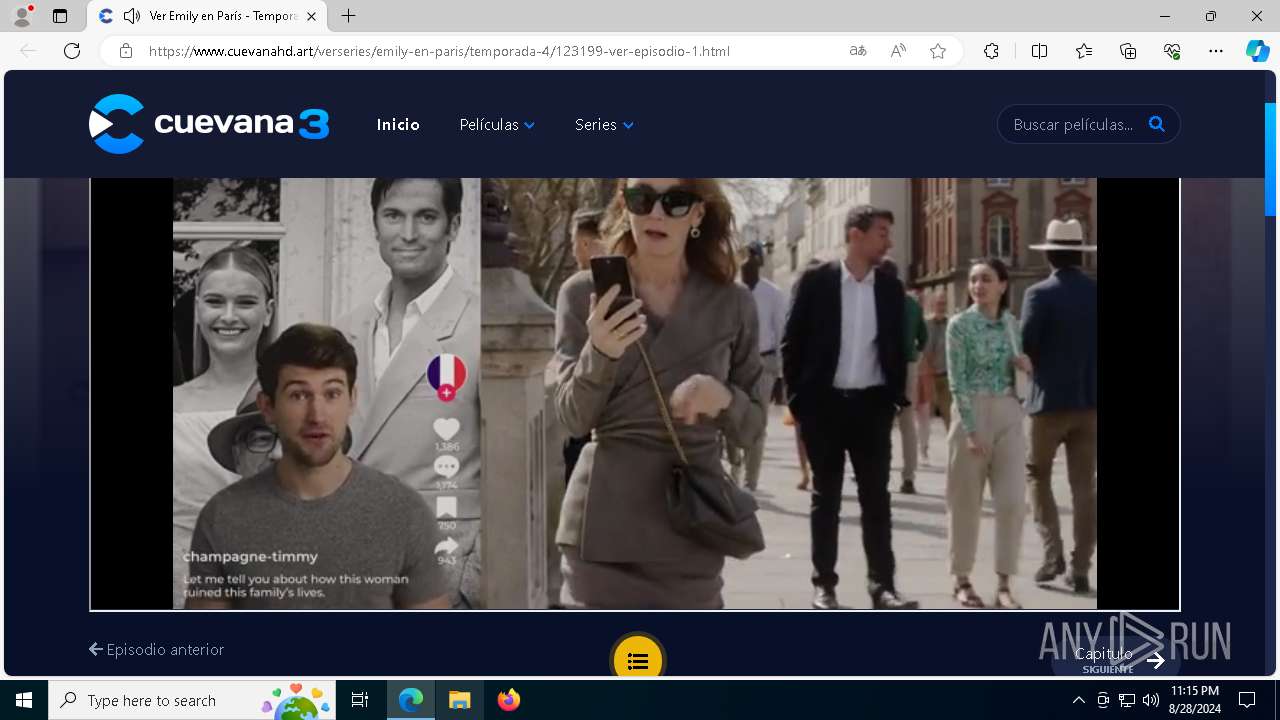Open the translate page icon
The height and width of the screenshot is (720, 1280).
coord(858,51)
